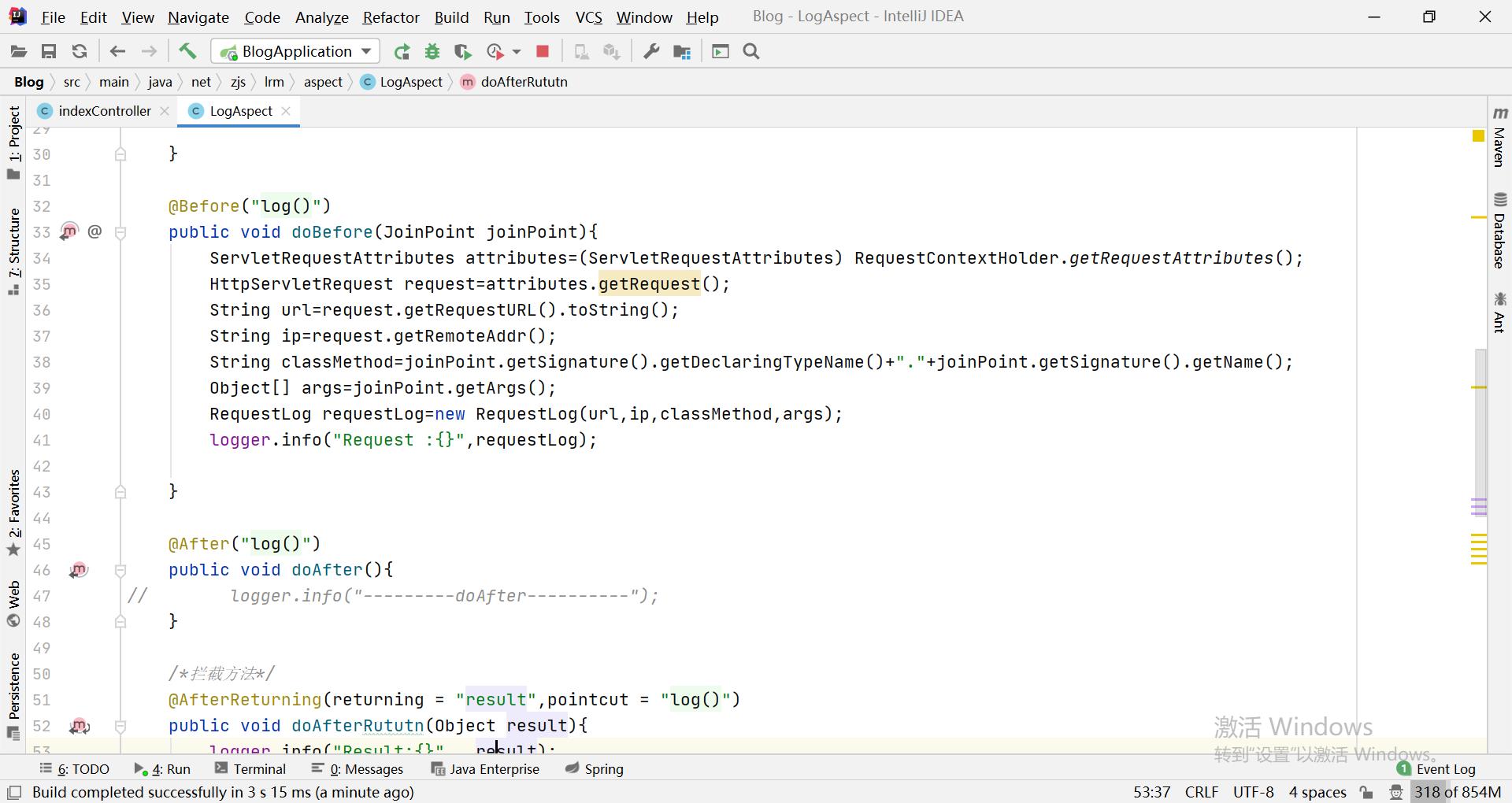Open settings with the wrench icon

click(x=651, y=52)
